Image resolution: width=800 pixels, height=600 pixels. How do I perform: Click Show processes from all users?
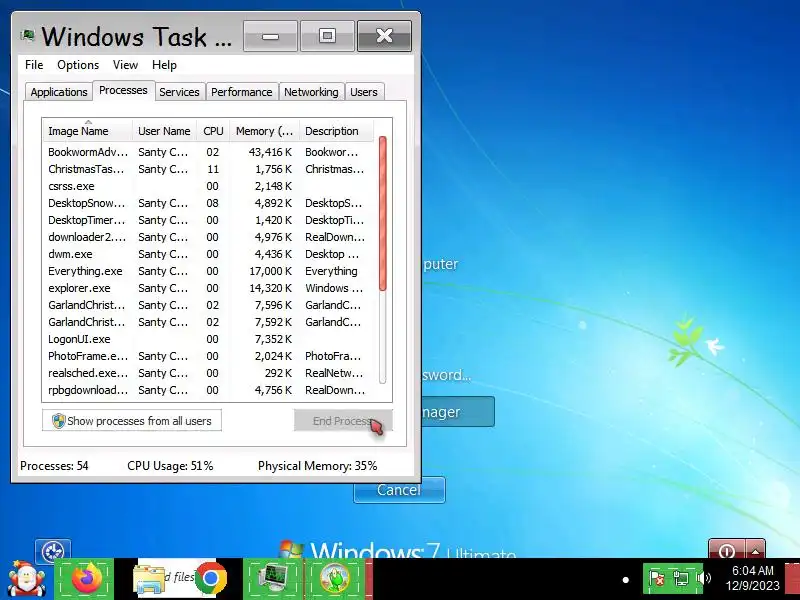(x=132, y=420)
